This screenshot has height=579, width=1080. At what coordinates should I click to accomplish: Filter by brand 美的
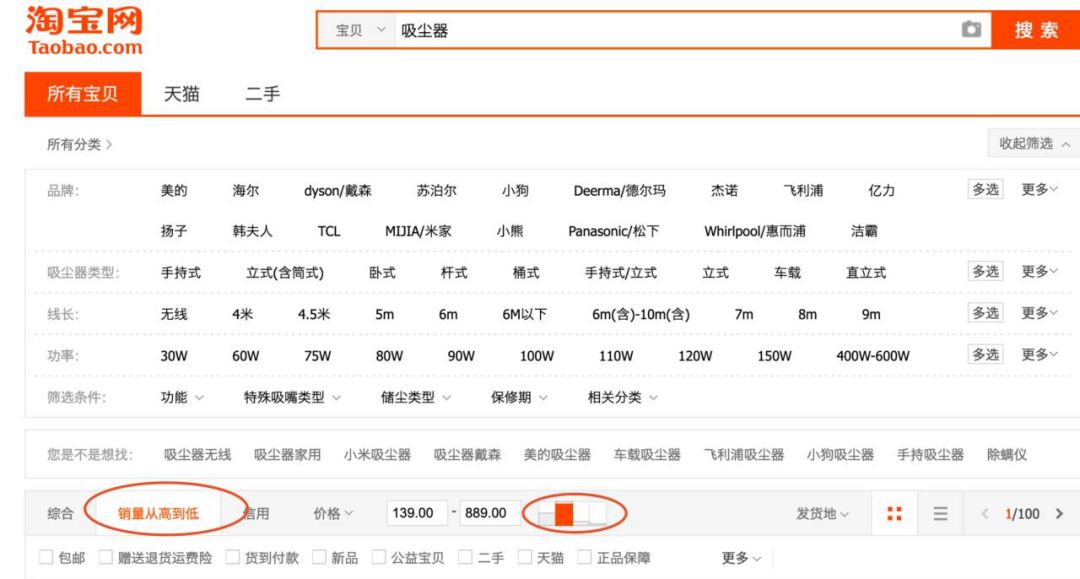pyautogui.click(x=174, y=191)
